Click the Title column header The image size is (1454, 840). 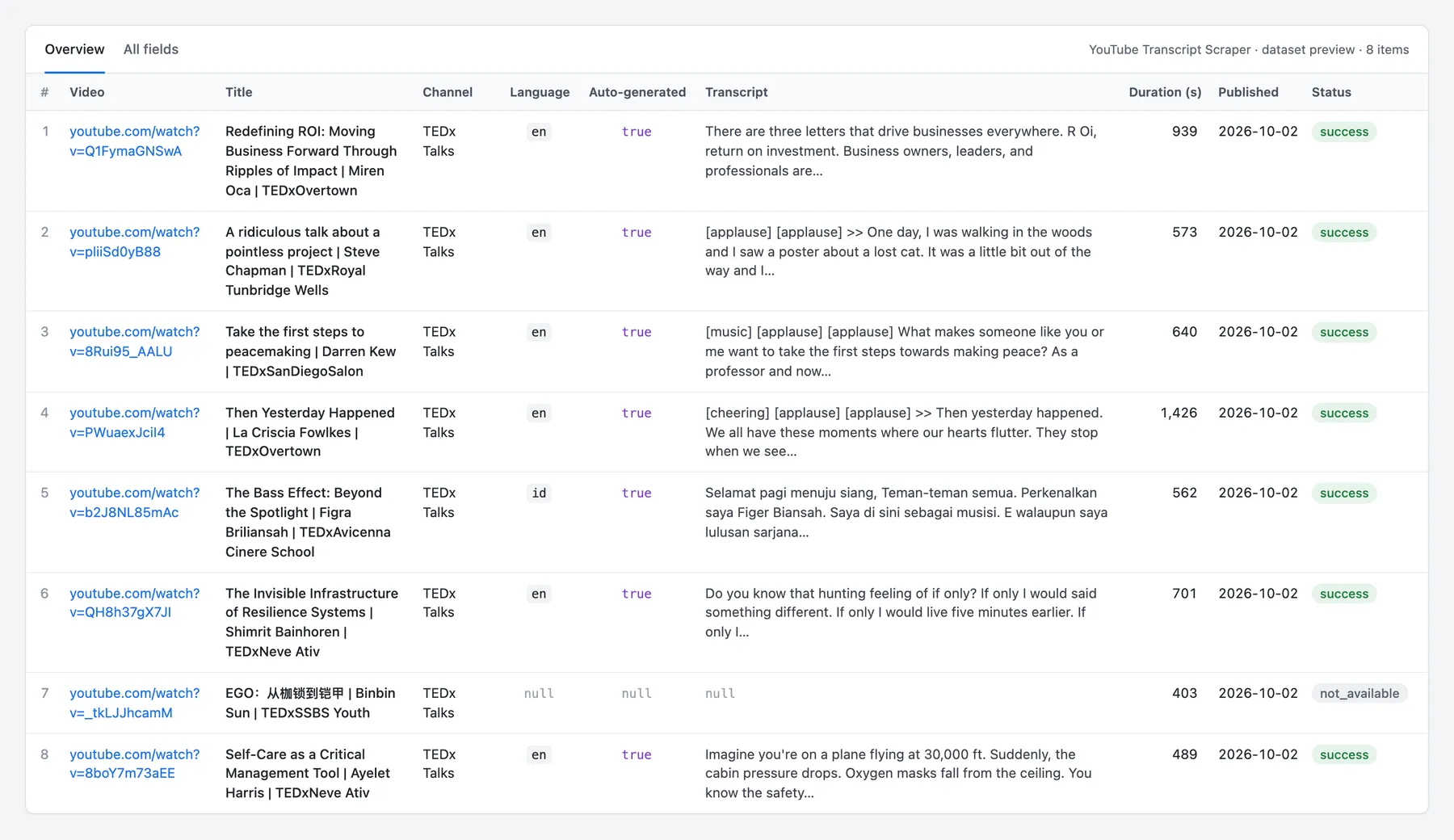239,92
